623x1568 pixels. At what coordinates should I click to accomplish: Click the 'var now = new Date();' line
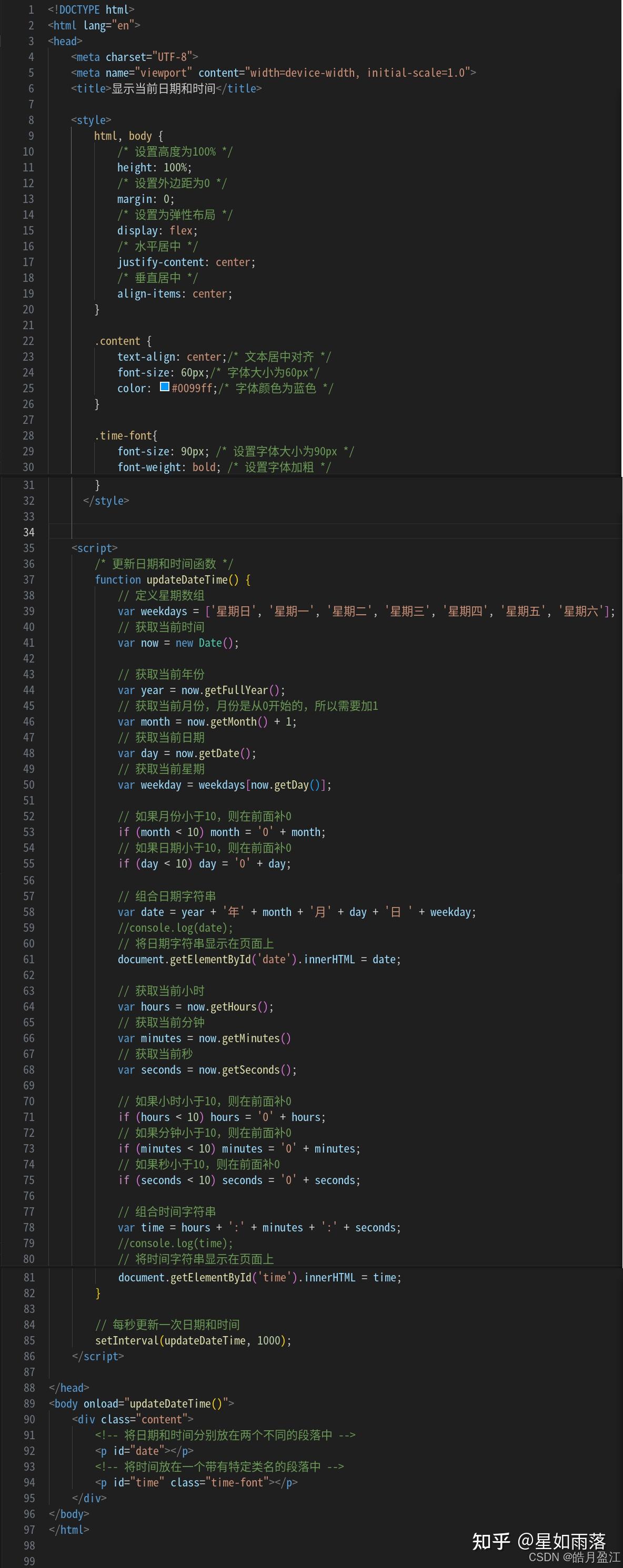click(x=178, y=644)
